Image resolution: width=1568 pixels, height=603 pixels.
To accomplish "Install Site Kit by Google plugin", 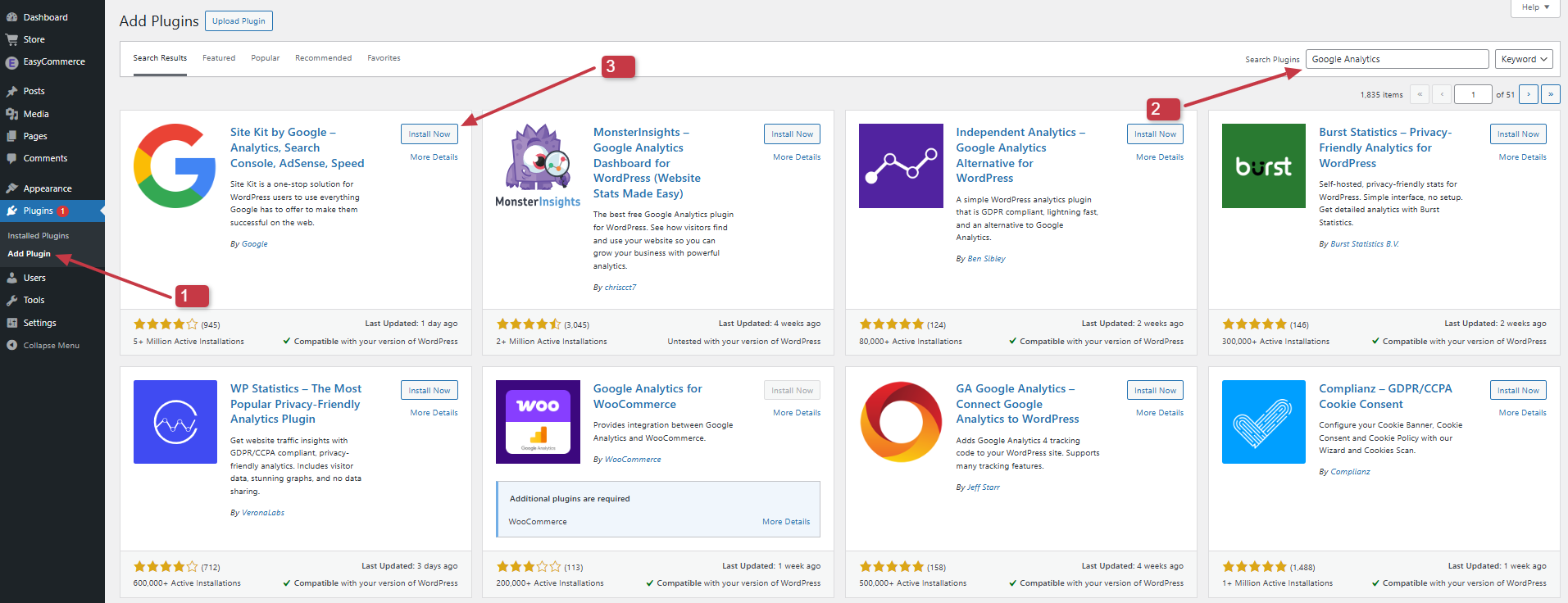I will [x=429, y=134].
